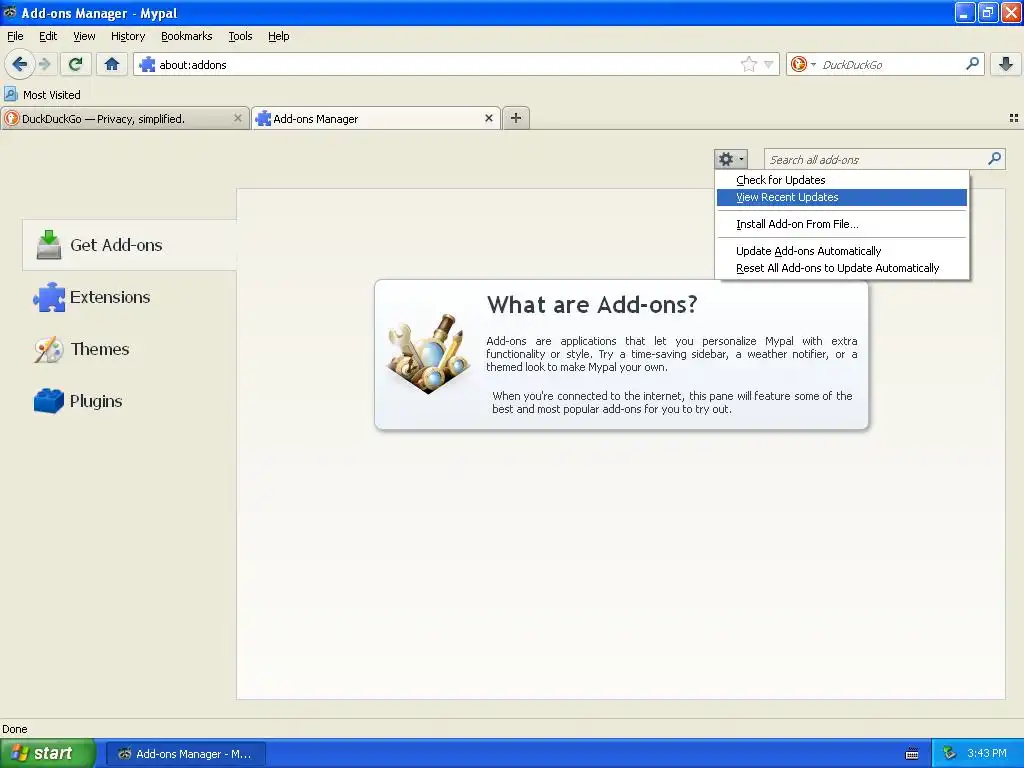Open the View menu
Screen dimensions: 1024x768
(x=84, y=36)
